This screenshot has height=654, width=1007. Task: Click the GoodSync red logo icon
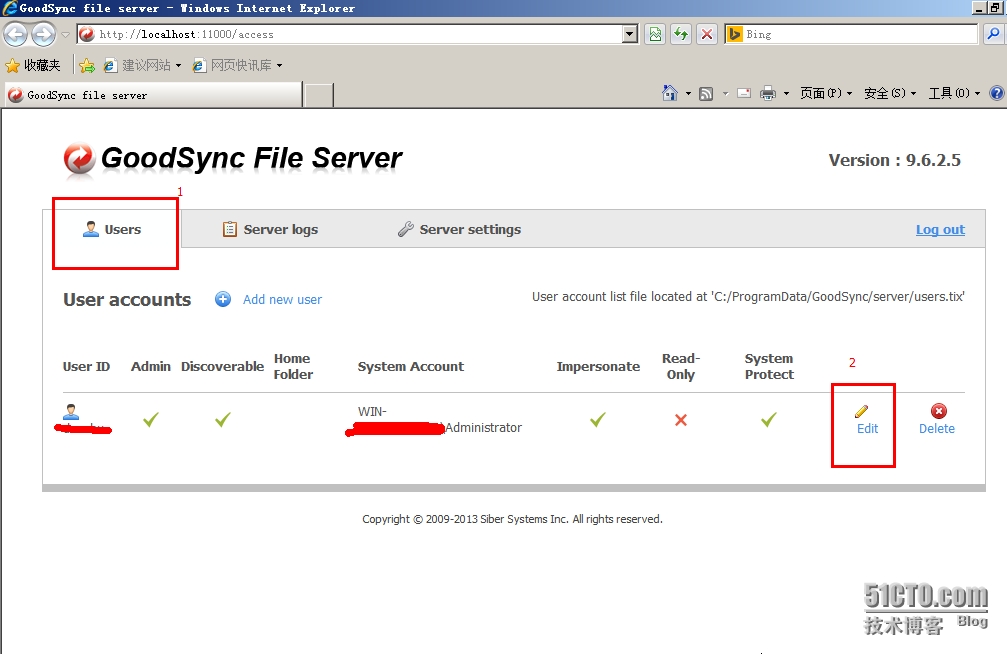point(80,158)
